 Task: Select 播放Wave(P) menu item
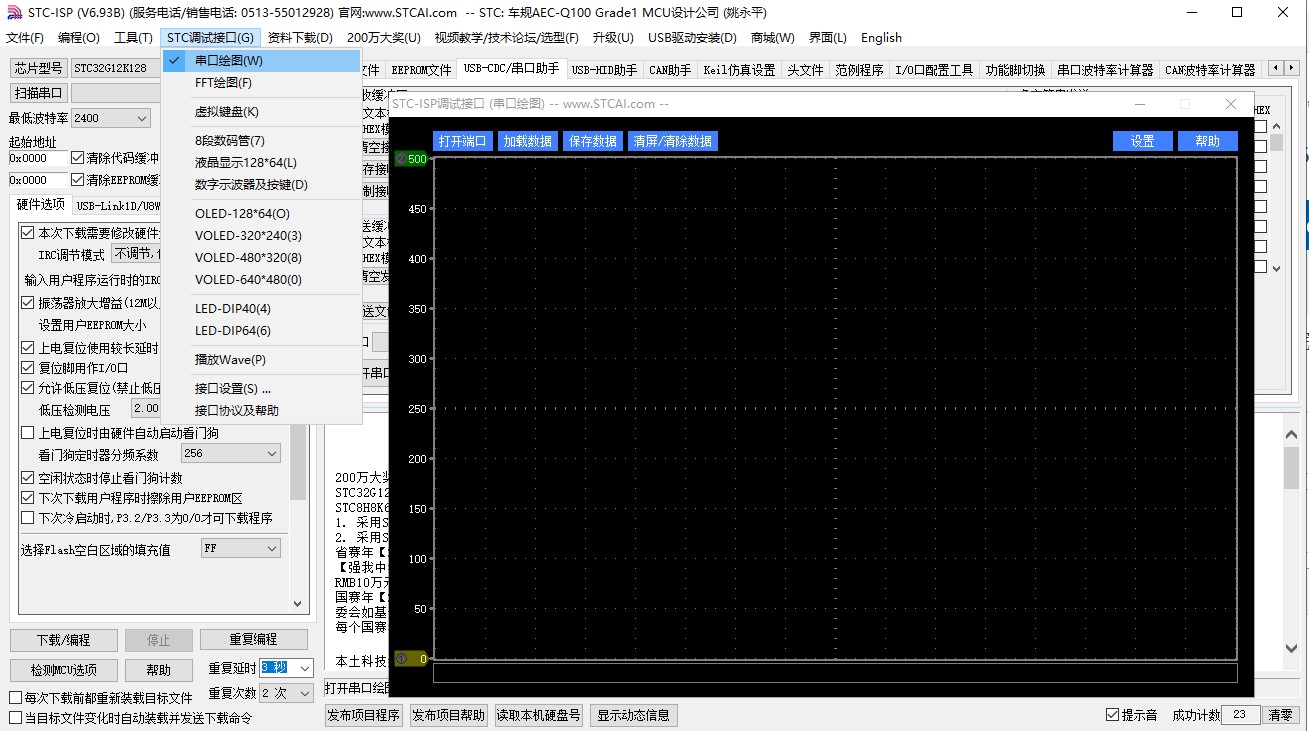coord(230,360)
